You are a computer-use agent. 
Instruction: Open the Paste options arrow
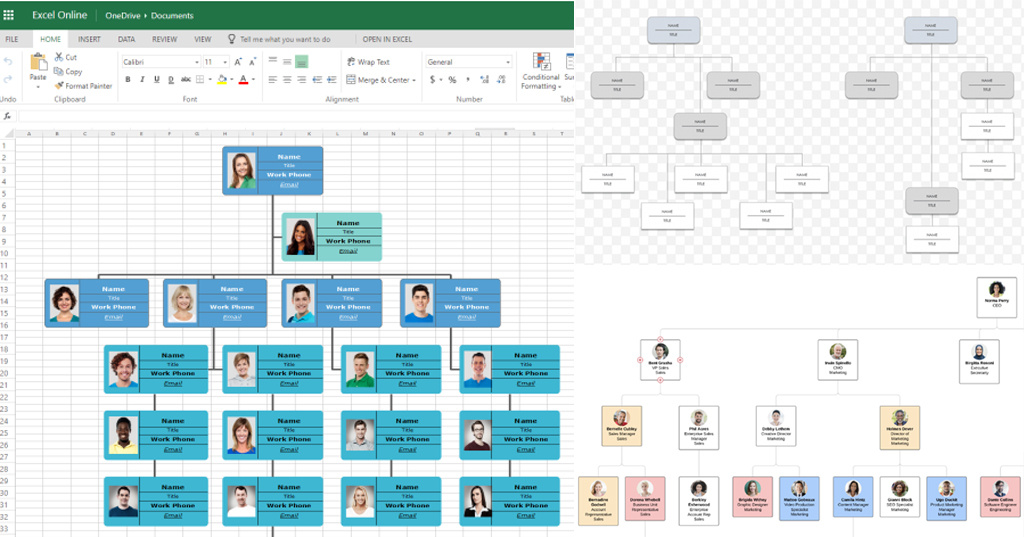point(38,86)
